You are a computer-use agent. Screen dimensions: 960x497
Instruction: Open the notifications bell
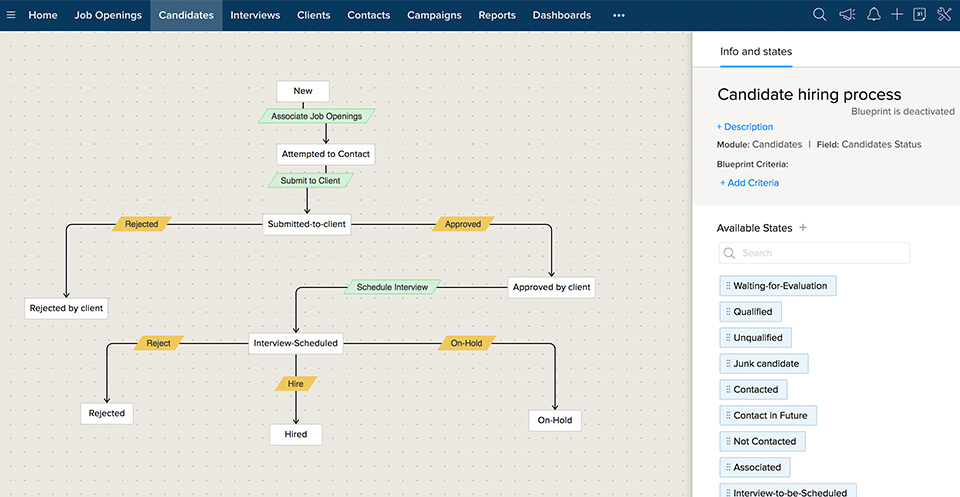[x=873, y=15]
